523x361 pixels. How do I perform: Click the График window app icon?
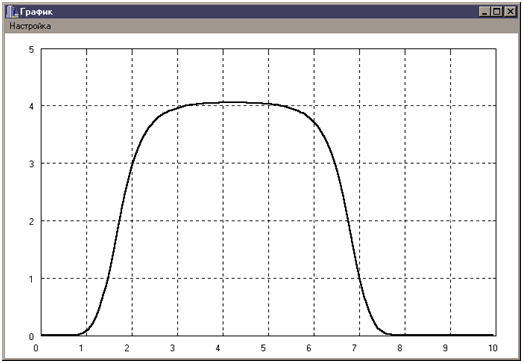tap(12, 12)
